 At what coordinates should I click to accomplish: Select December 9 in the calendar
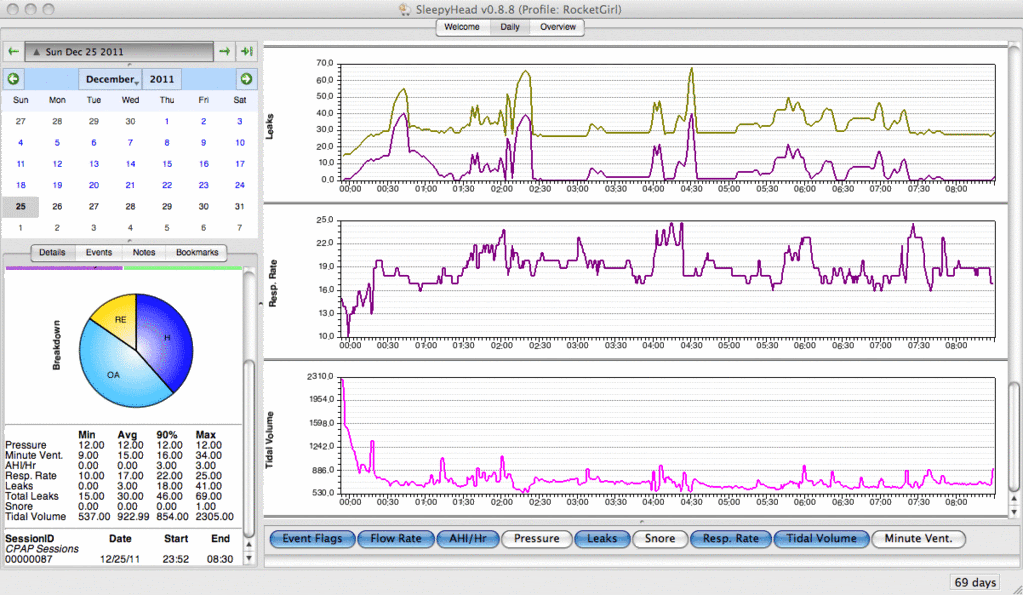[204, 143]
